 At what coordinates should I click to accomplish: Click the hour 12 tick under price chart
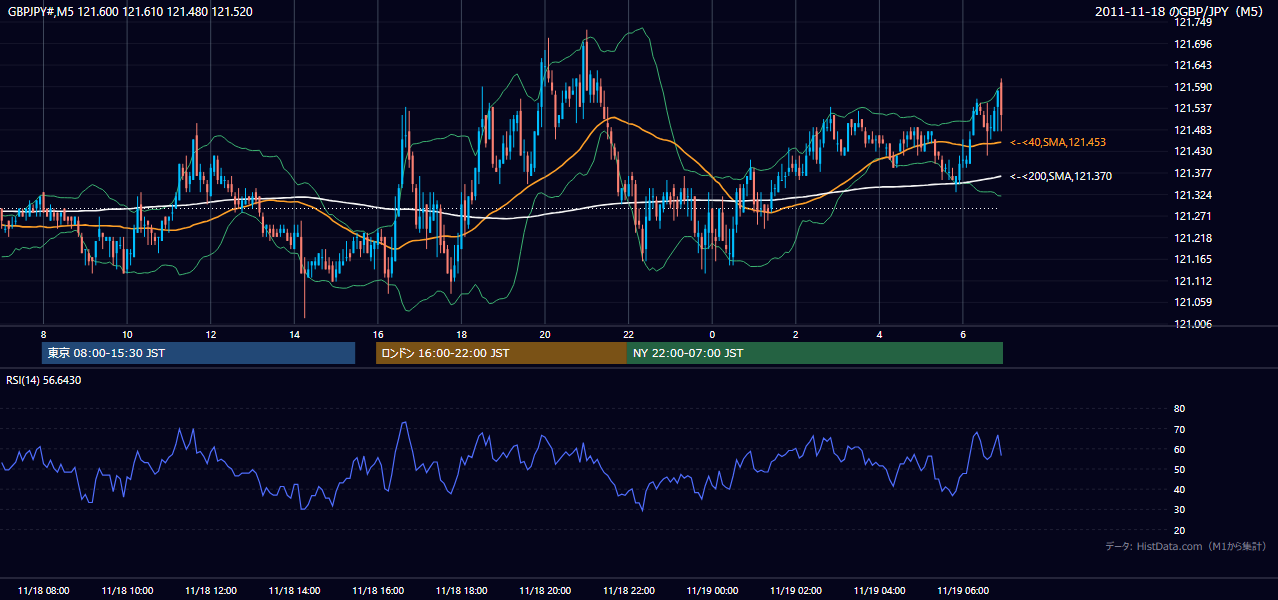click(210, 333)
